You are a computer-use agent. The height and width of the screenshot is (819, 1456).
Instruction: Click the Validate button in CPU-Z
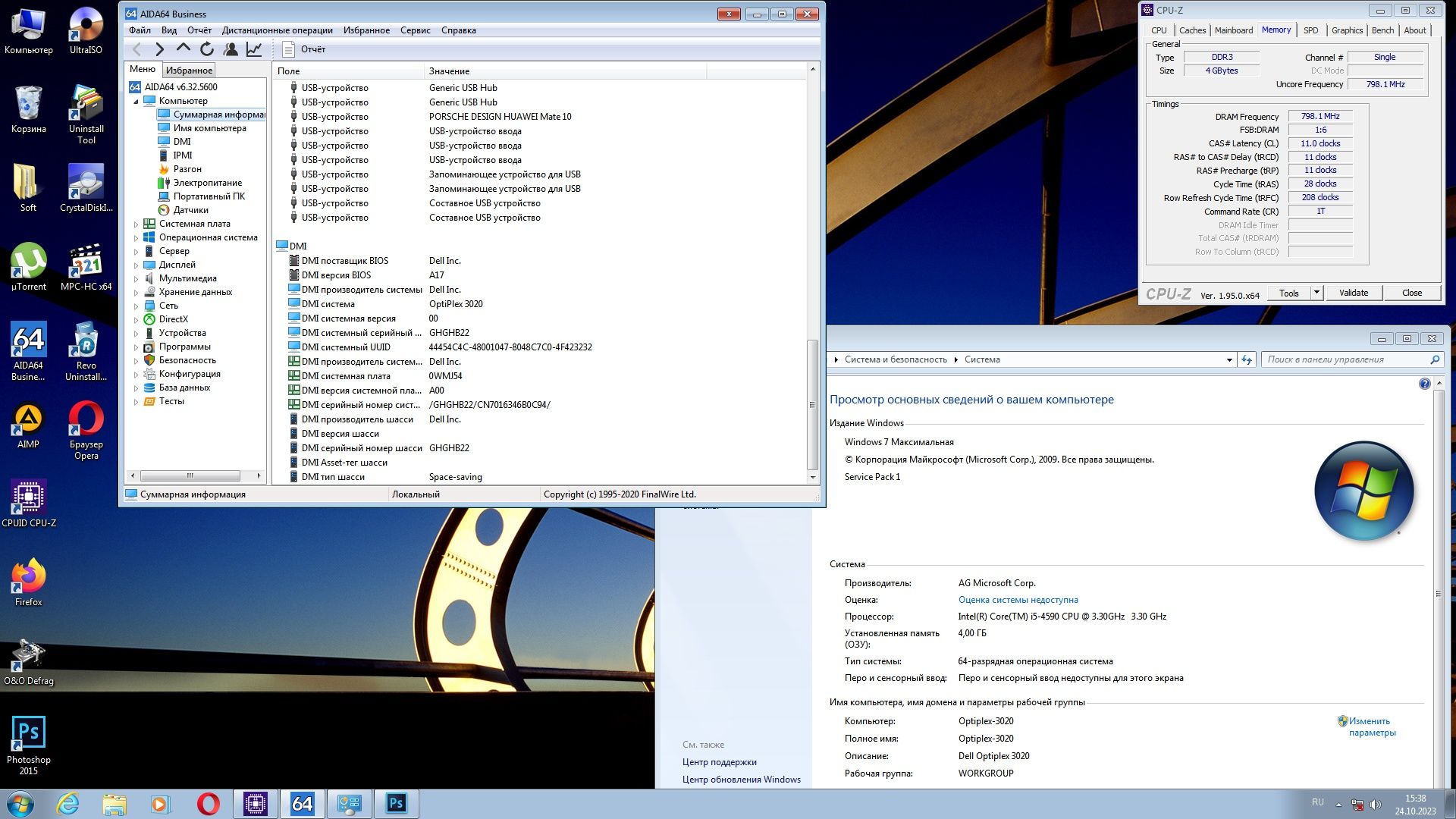click(x=1353, y=293)
